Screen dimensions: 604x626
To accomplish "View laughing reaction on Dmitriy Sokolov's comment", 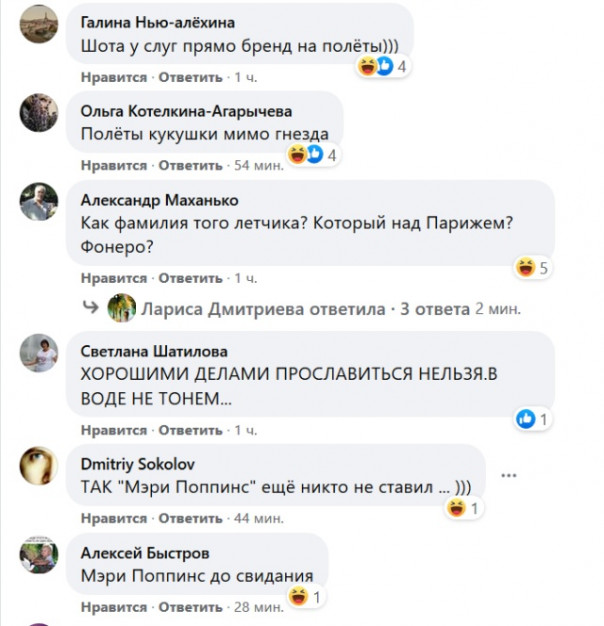I will (x=463, y=508).
